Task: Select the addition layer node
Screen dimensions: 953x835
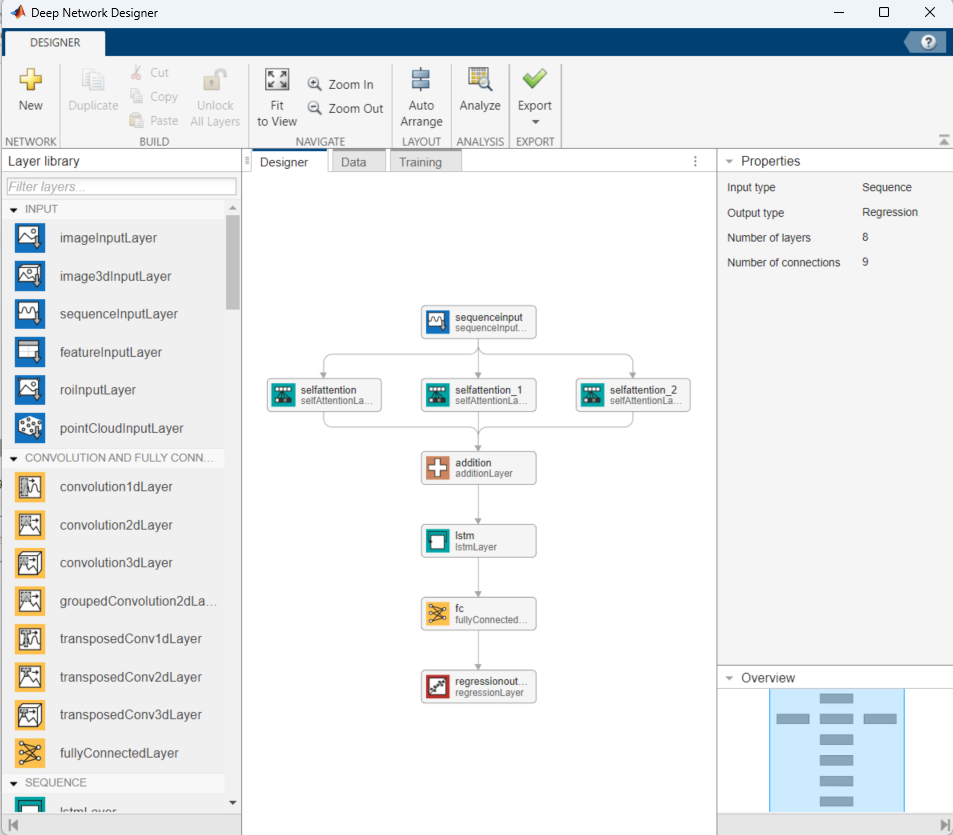Action: [478, 468]
